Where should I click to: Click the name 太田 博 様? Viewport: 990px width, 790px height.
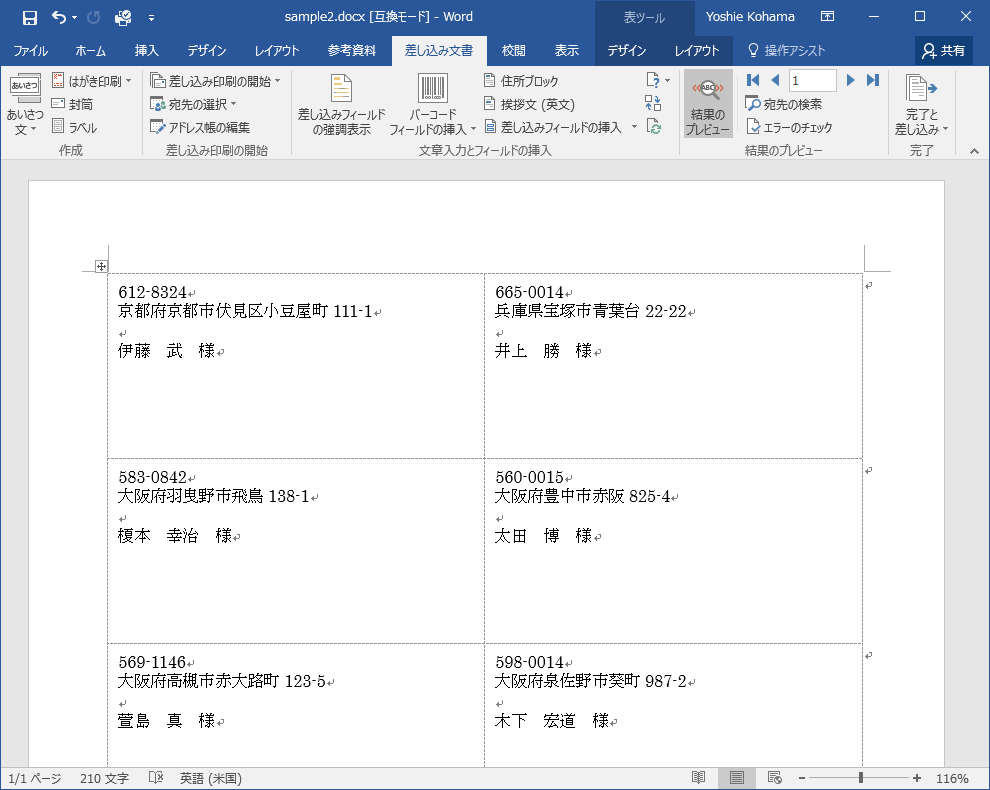(543, 536)
